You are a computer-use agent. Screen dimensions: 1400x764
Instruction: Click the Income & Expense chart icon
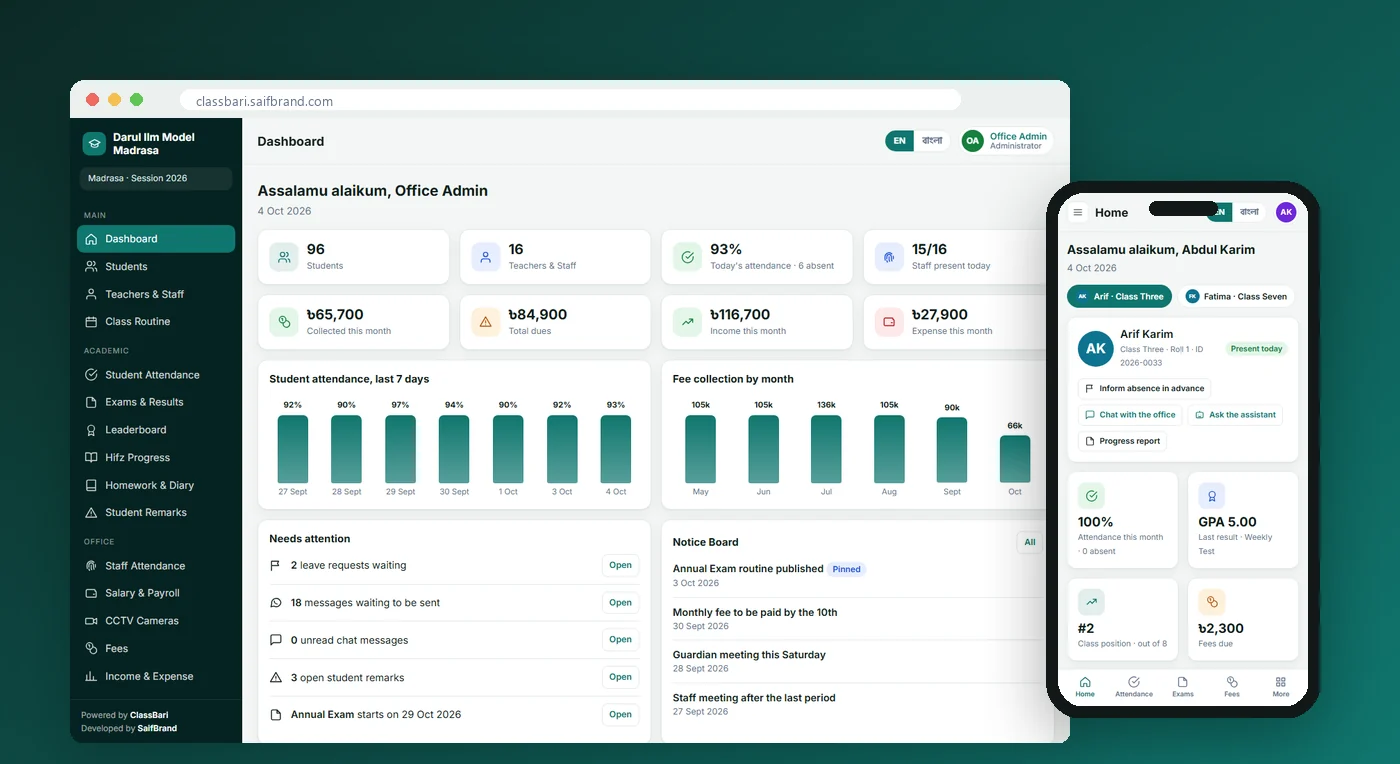tap(91, 677)
